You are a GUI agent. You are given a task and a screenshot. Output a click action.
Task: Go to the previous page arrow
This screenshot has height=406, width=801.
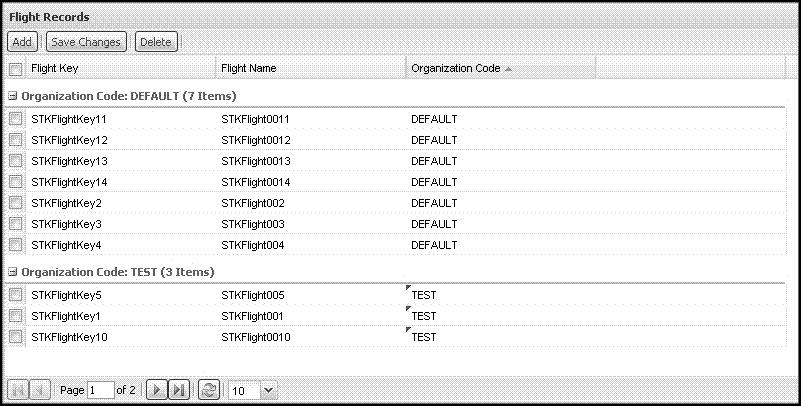(x=39, y=391)
